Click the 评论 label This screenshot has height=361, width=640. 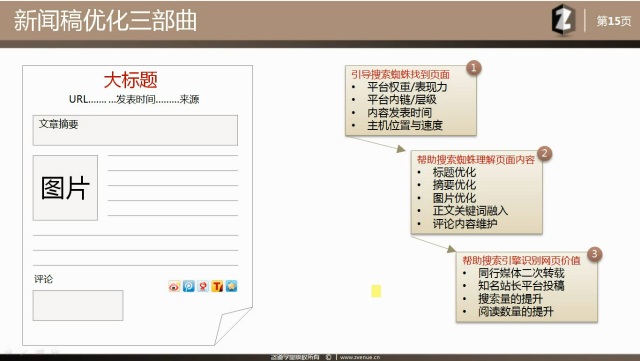pyautogui.click(x=43, y=279)
